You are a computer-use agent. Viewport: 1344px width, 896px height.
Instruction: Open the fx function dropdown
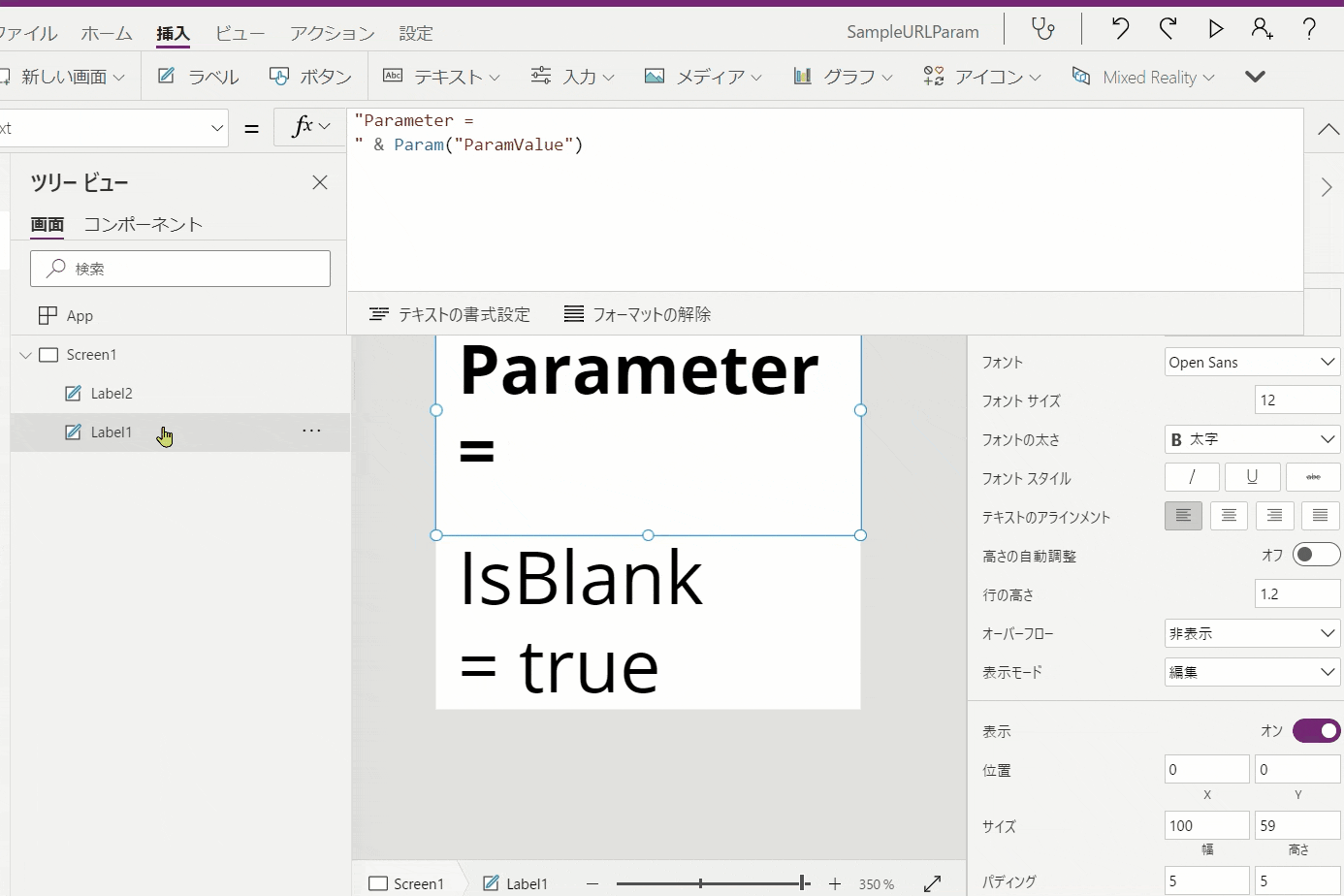pyautogui.click(x=310, y=127)
